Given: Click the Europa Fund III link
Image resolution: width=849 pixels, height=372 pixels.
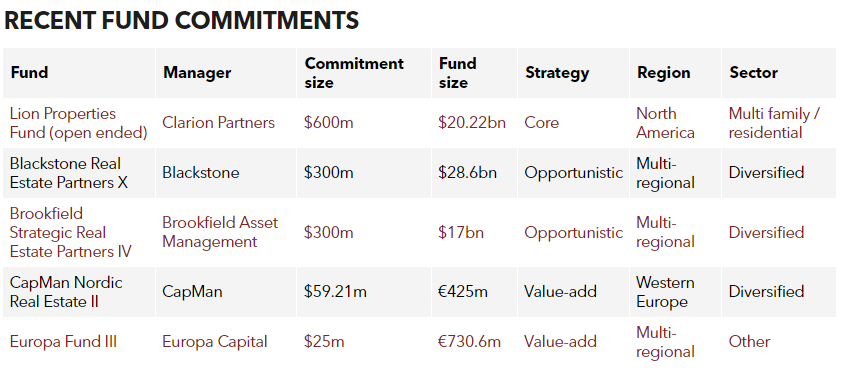Looking at the screenshot, I should (x=63, y=342).
